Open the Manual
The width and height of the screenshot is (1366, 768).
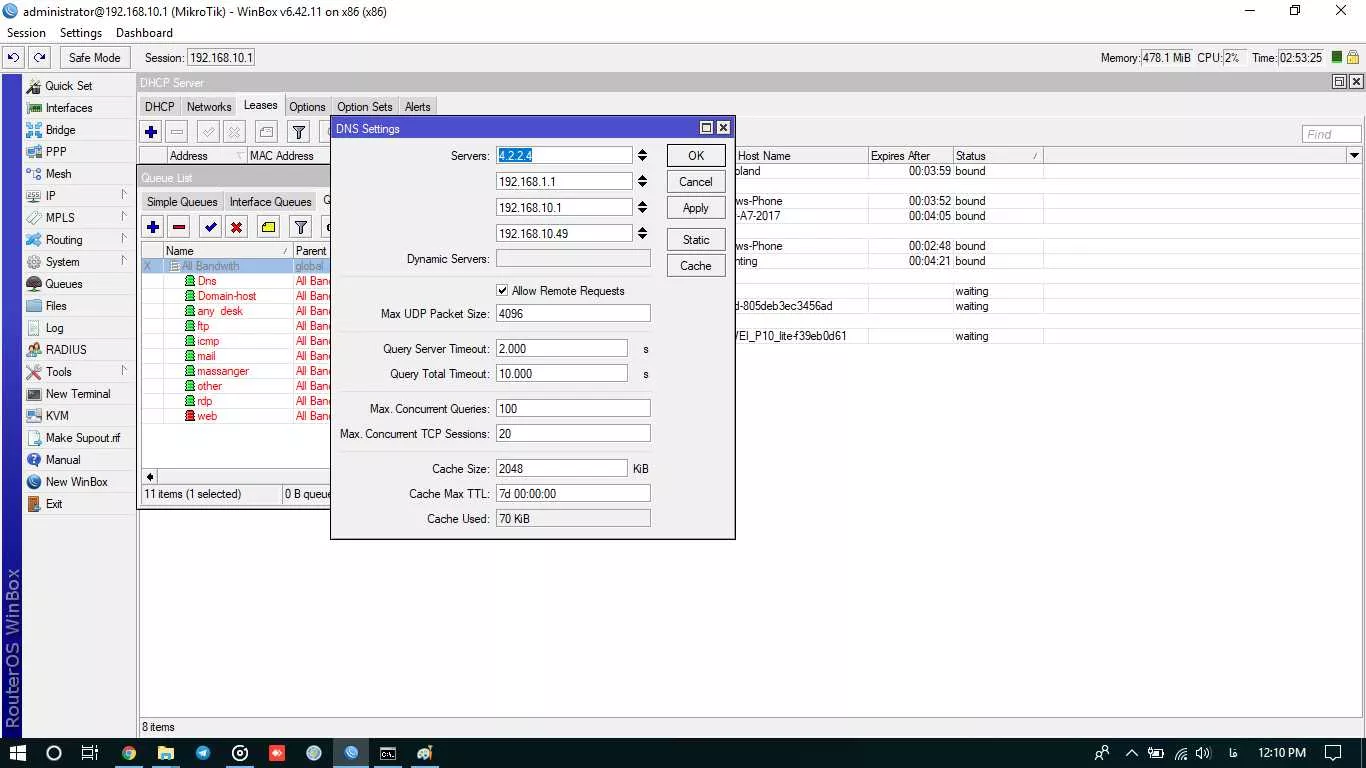point(63,460)
